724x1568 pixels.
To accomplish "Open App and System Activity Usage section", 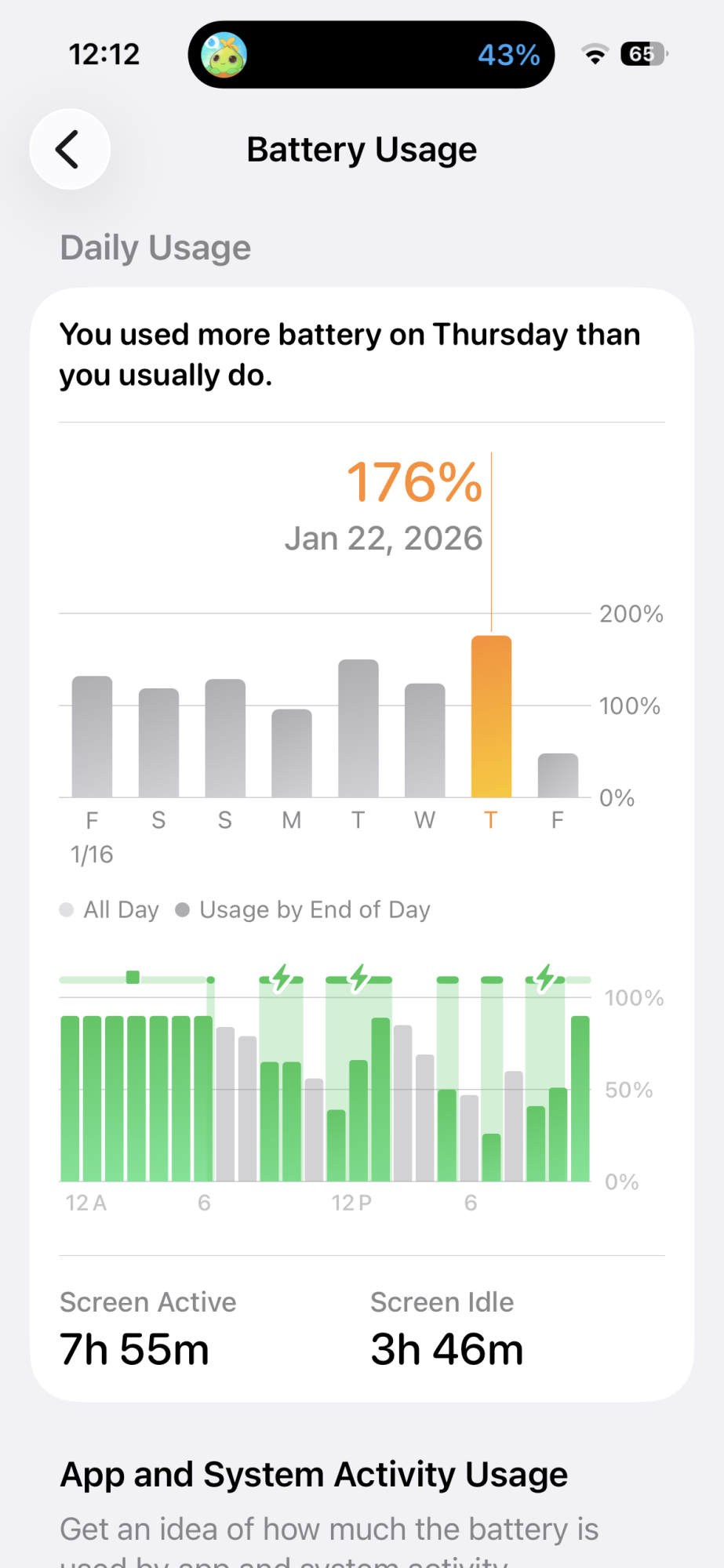I will (x=314, y=1475).
